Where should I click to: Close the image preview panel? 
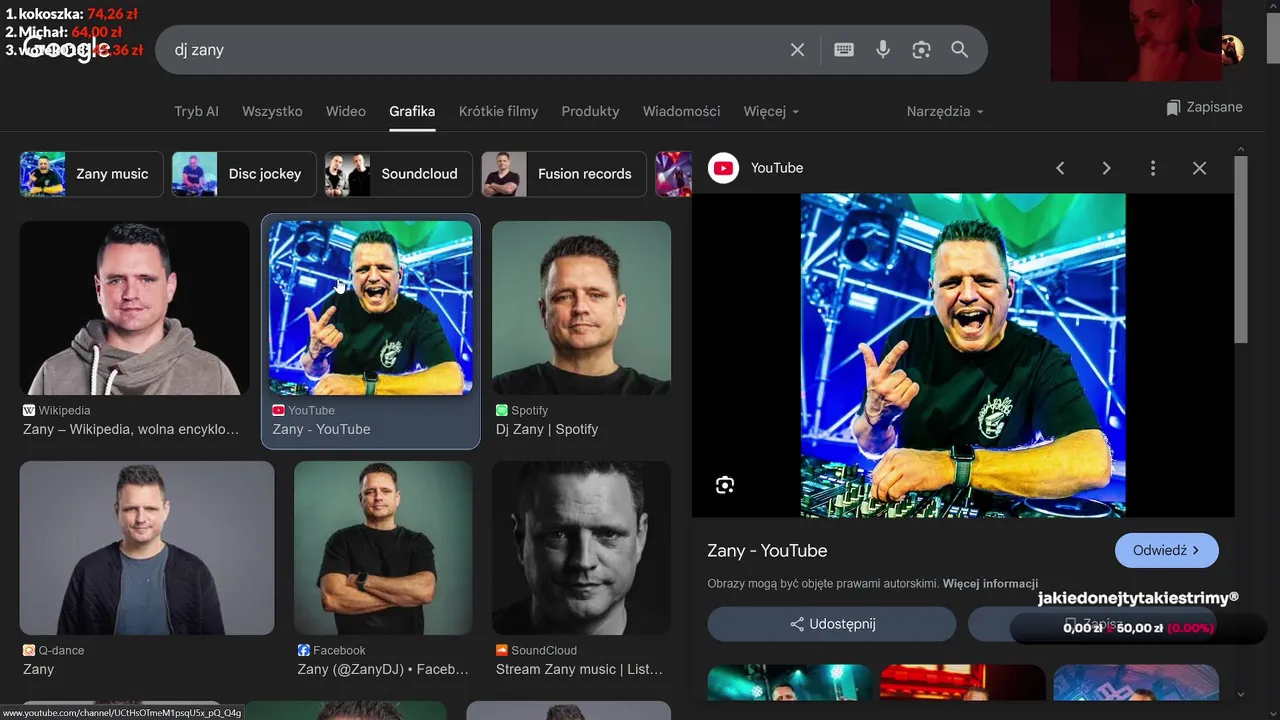click(x=1199, y=168)
